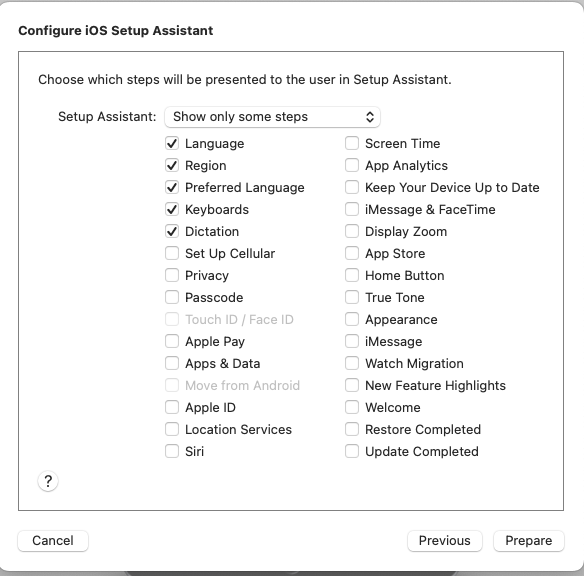
Task: Tick the True Tone checkbox
Action: [x=352, y=297]
